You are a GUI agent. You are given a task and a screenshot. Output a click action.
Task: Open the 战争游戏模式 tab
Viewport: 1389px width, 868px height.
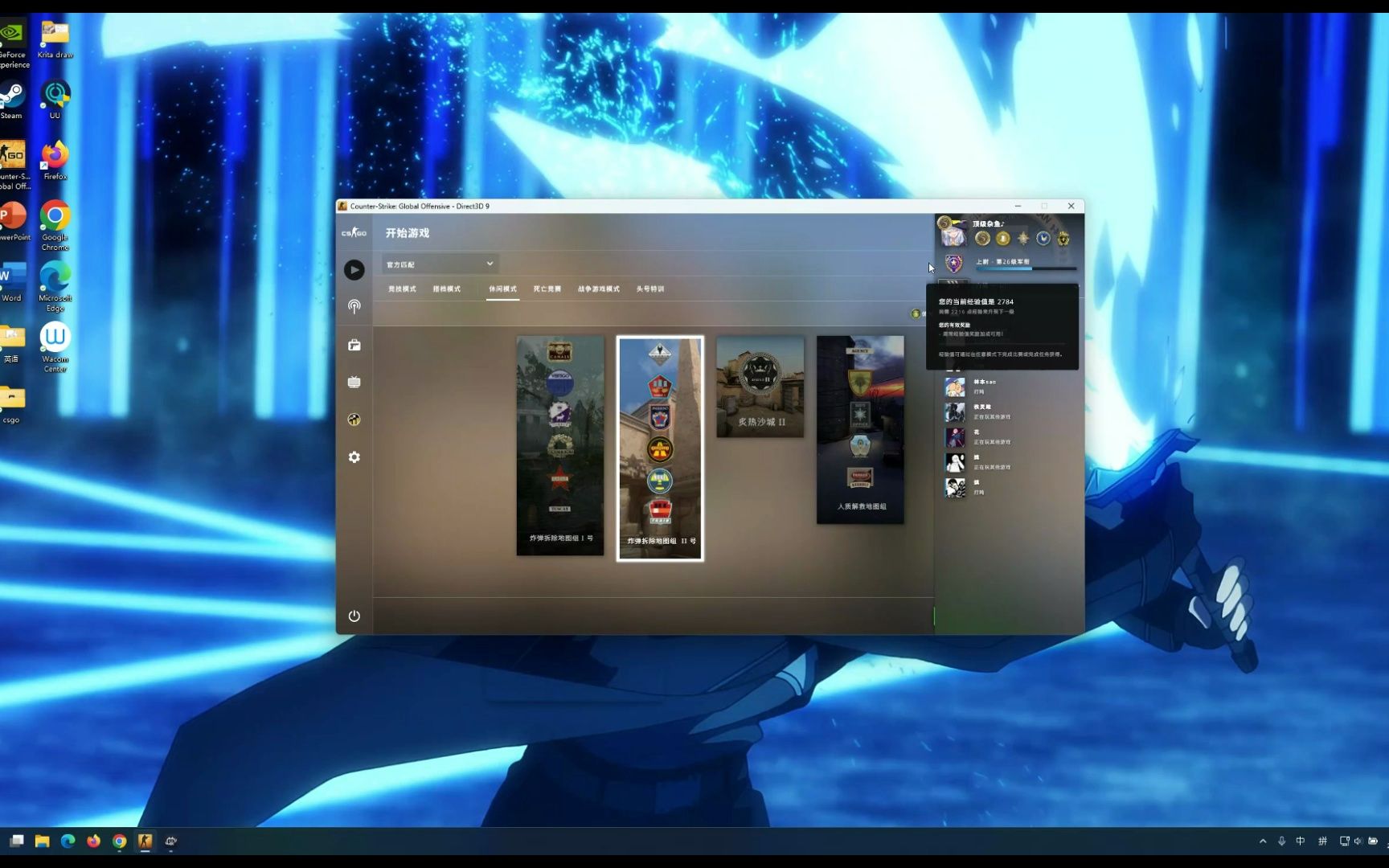point(599,289)
